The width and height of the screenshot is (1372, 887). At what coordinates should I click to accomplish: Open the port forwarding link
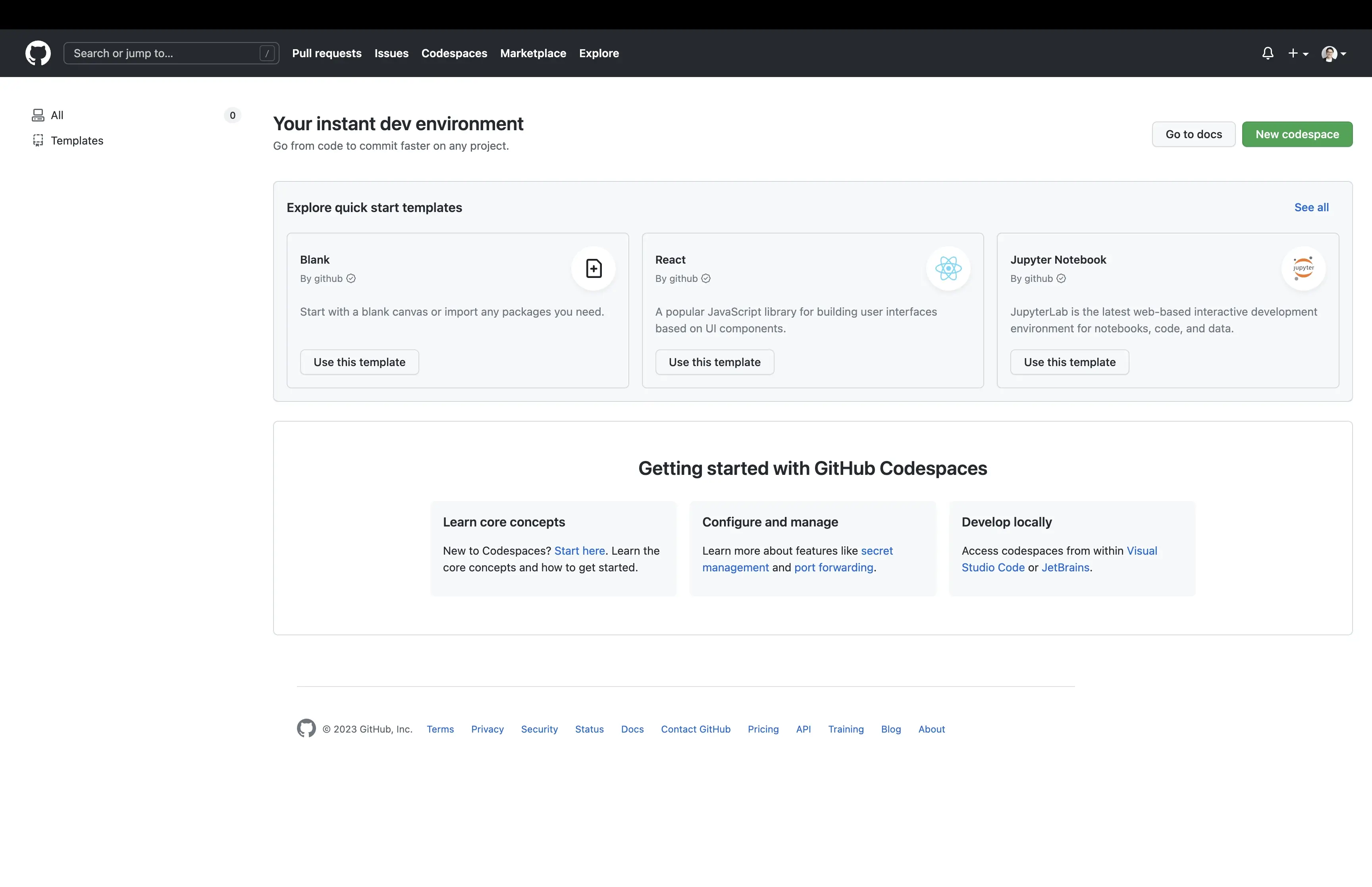833,567
